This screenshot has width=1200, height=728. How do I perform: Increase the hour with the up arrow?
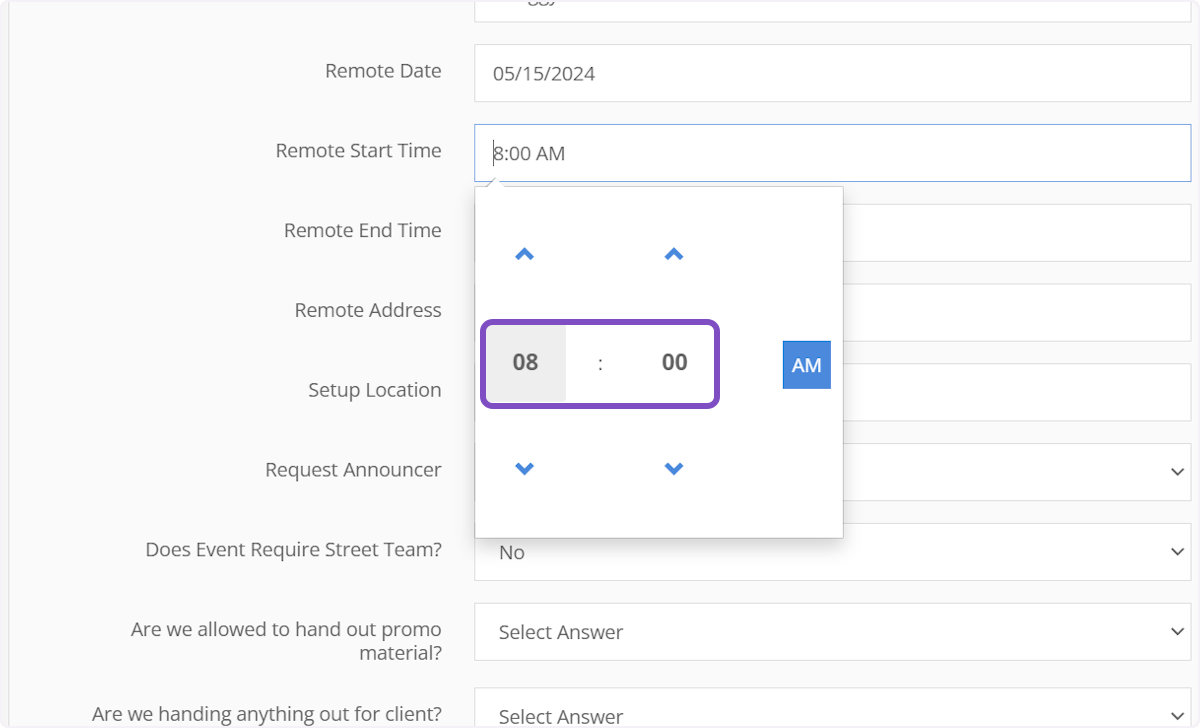pos(524,255)
